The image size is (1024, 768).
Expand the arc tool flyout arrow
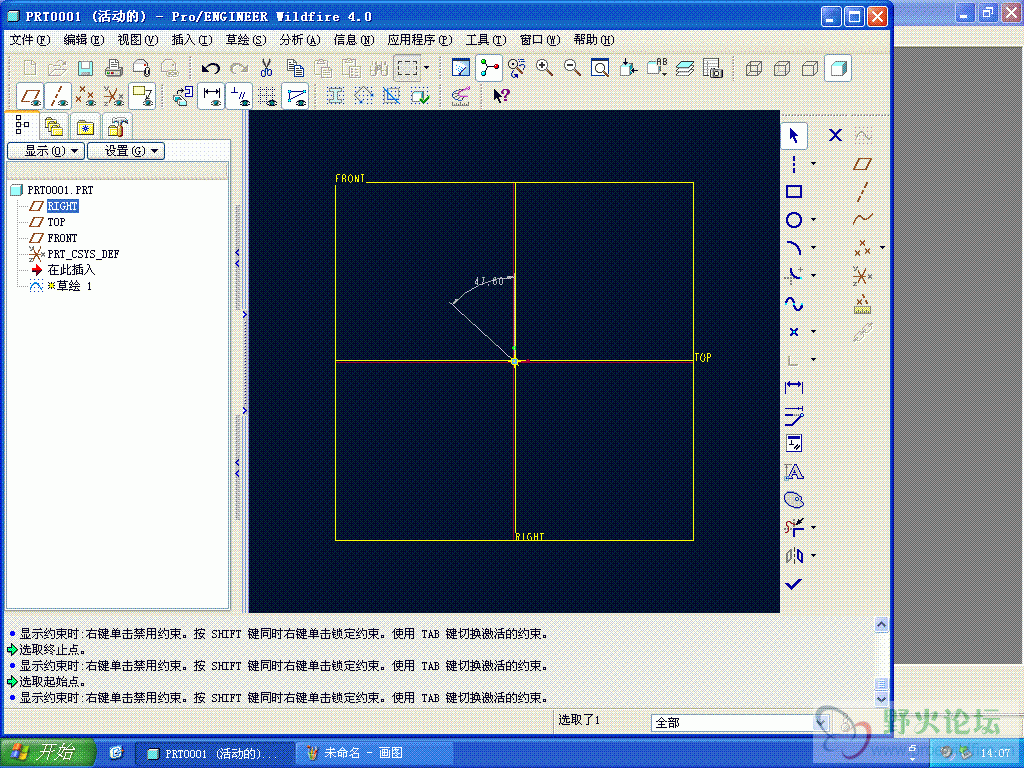[814, 248]
